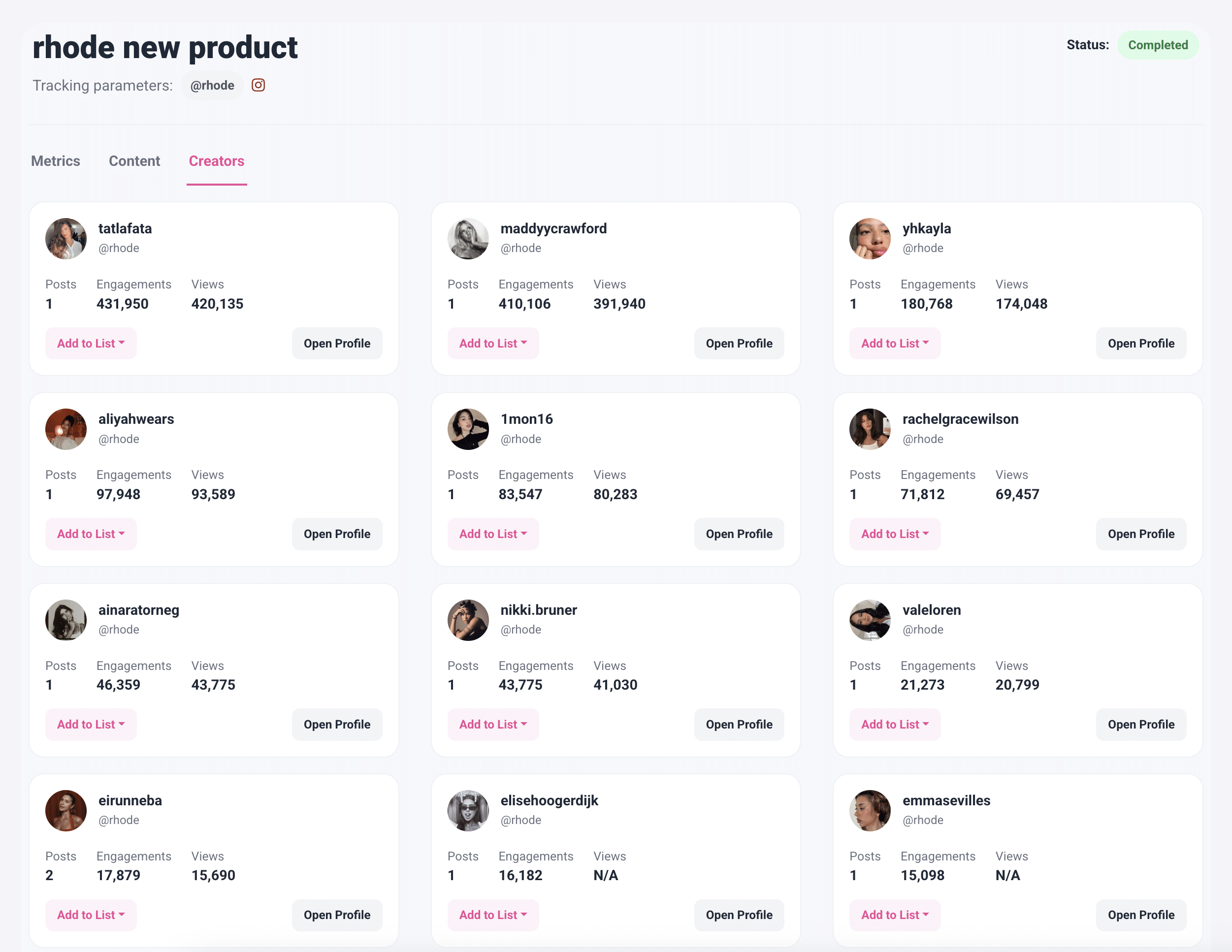The image size is (1232, 952).
Task: Click aliyahwears' avatar thumbnail
Action: pyautogui.click(x=66, y=429)
